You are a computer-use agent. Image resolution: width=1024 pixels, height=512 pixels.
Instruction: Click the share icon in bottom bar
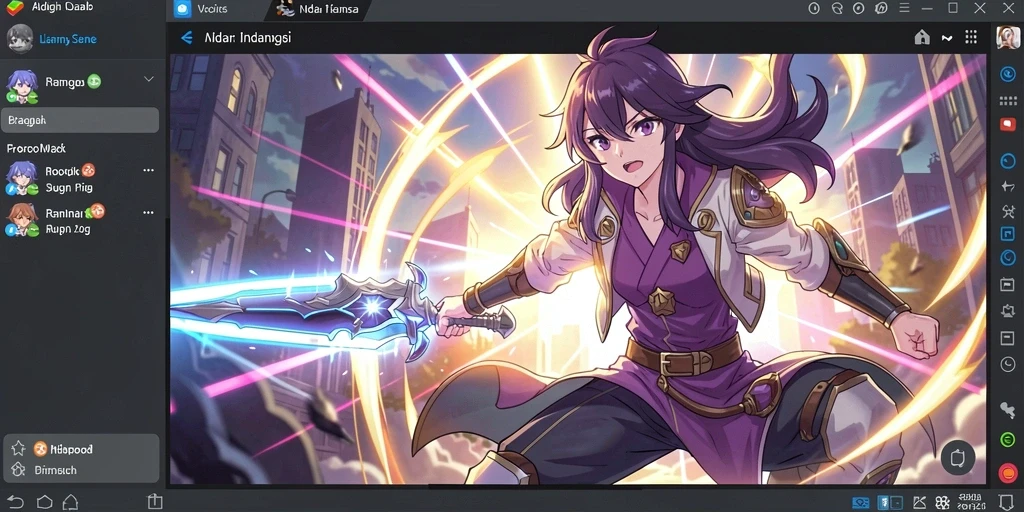(x=155, y=502)
